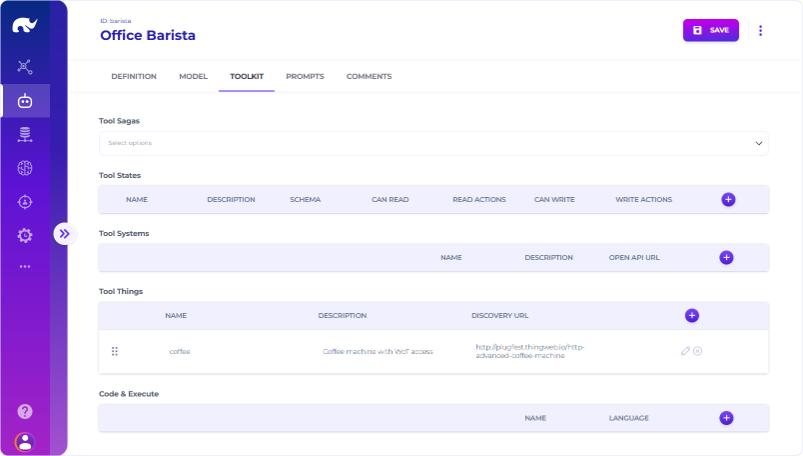Click the READ ACTIONS column header
Screen dimensions: 803x456
pyautogui.click(x=479, y=199)
